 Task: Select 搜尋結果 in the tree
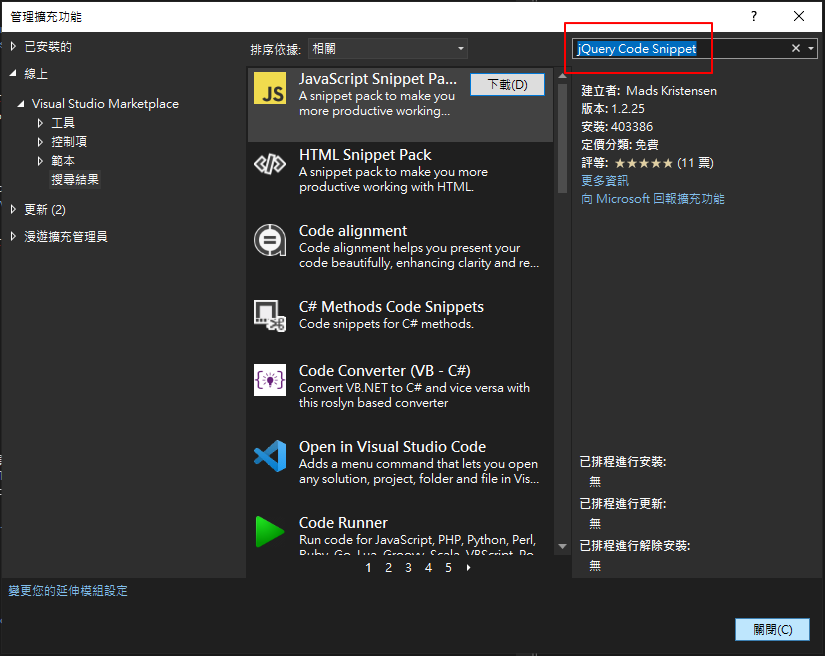[75, 179]
